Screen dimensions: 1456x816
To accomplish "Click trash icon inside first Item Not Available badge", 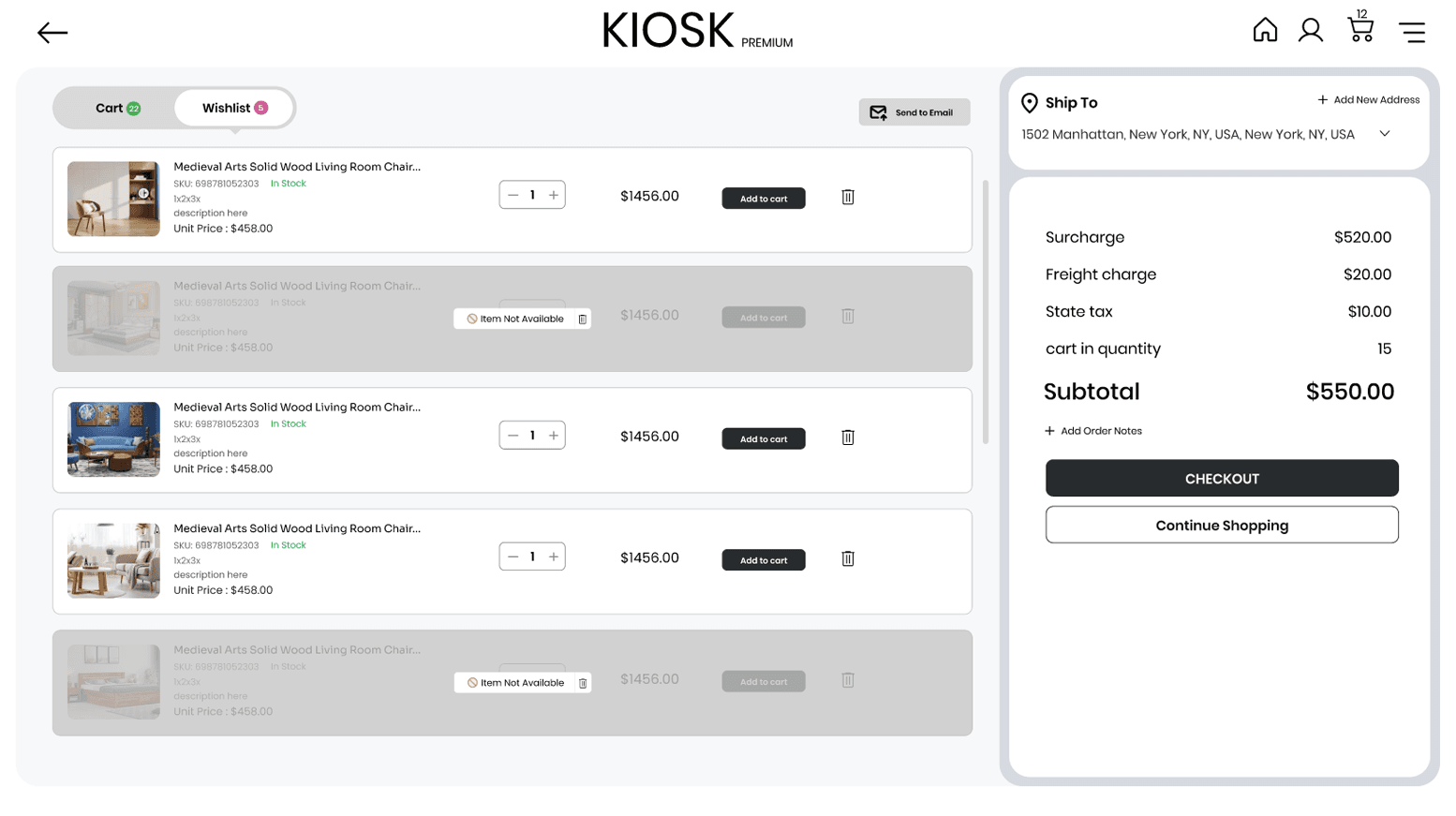I will [582, 319].
